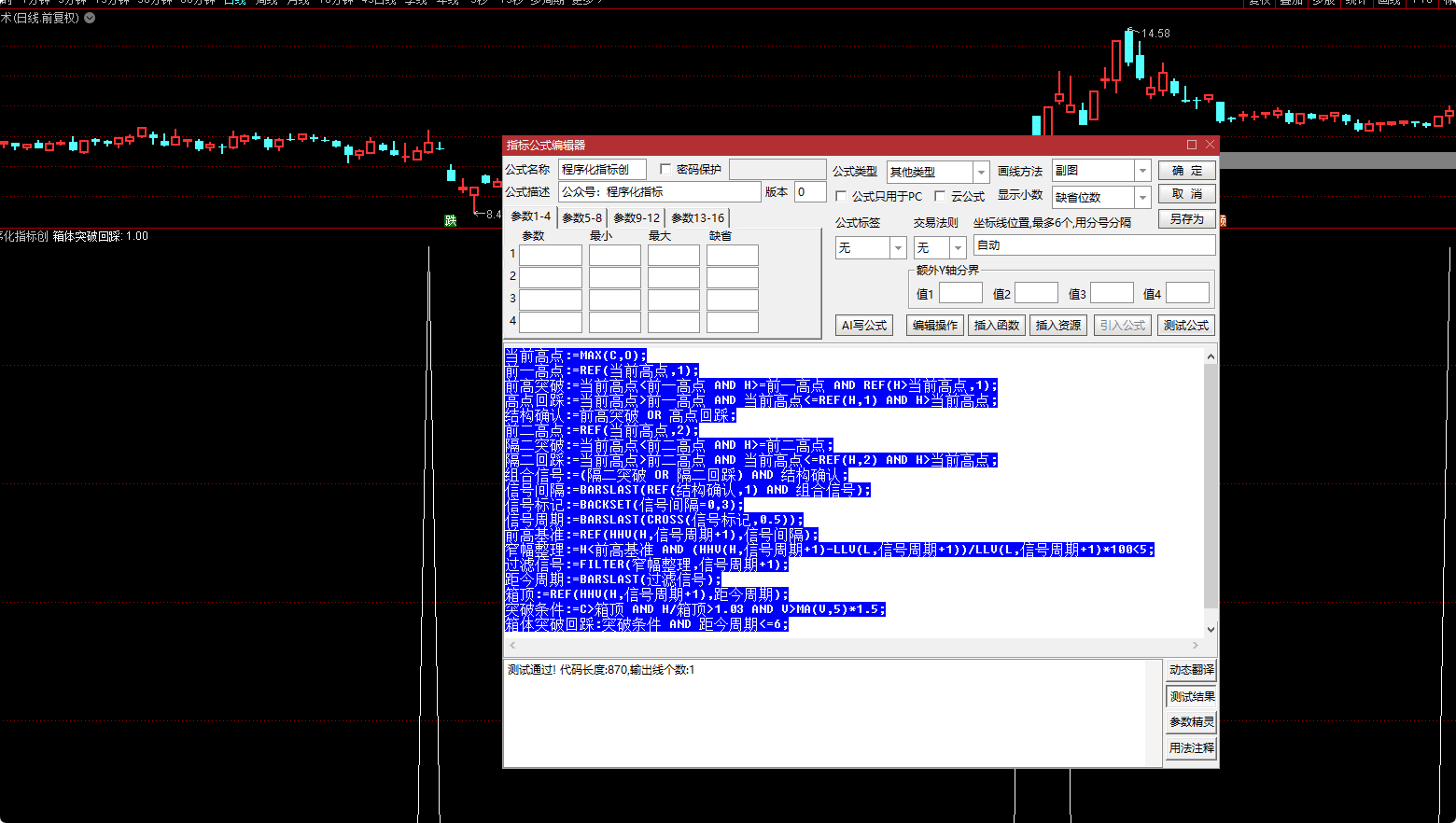This screenshot has width=1456, height=823.
Task: Switch to the 参数5-8 tab
Action: coord(581,218)
